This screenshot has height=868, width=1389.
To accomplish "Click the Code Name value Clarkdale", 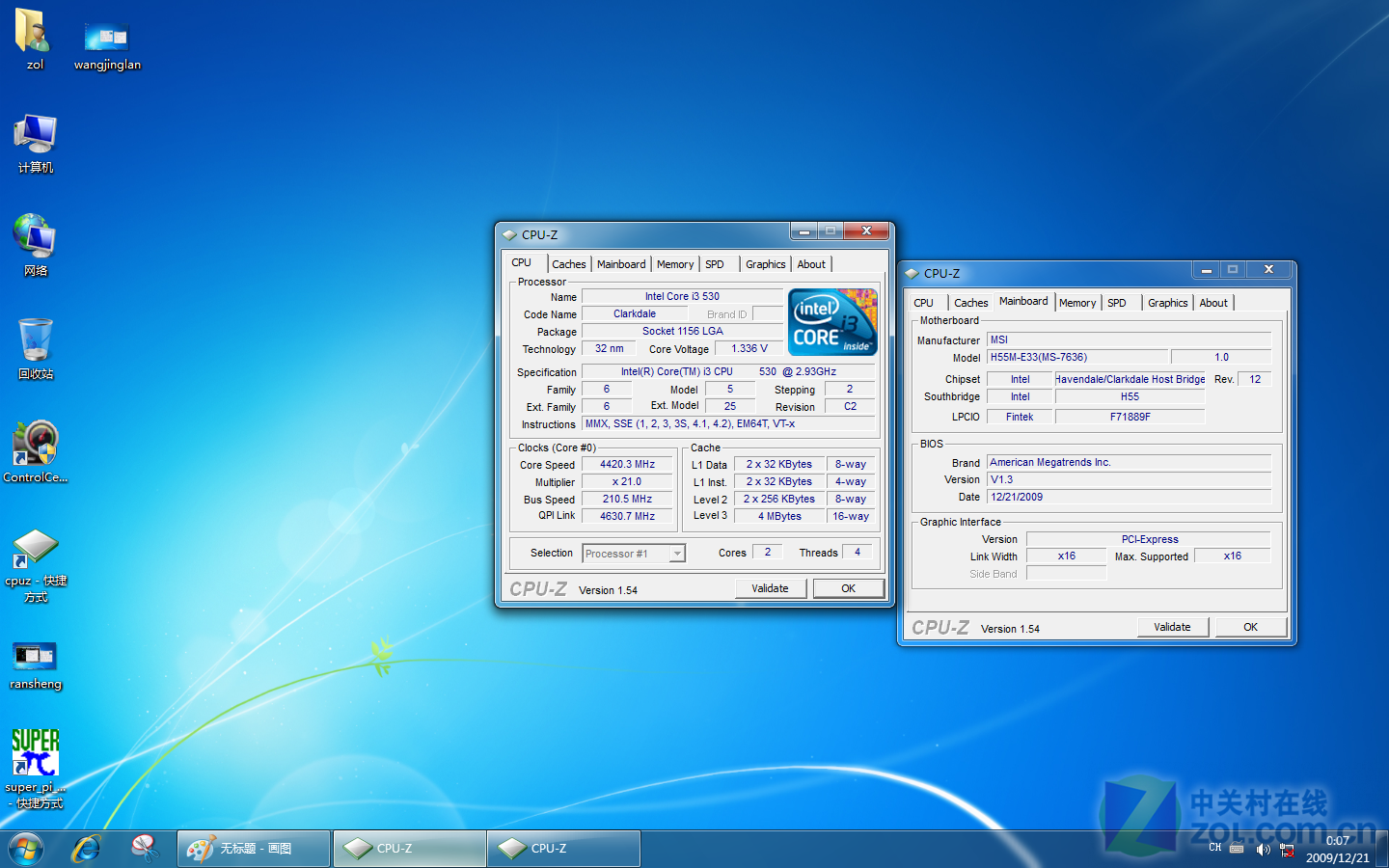I will (x=635, y=313).
